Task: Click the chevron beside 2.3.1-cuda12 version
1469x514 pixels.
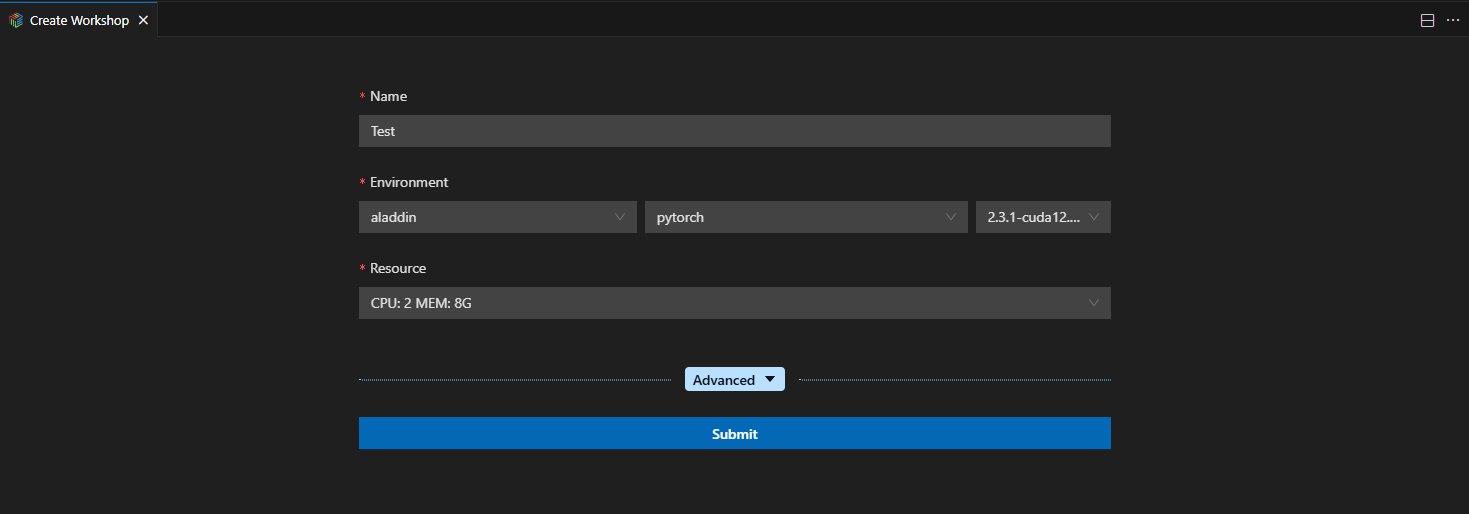Action: click(x=1094, y=217)
